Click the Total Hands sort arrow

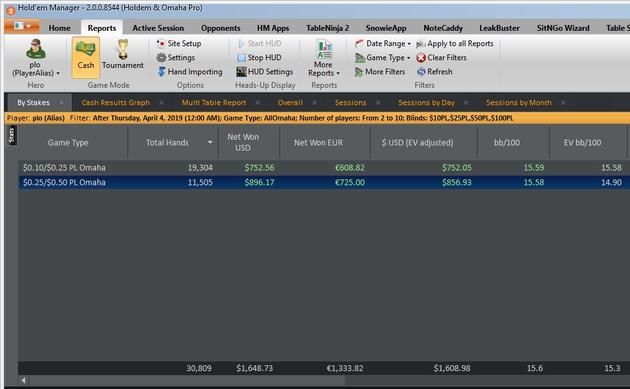pos(210,142)
